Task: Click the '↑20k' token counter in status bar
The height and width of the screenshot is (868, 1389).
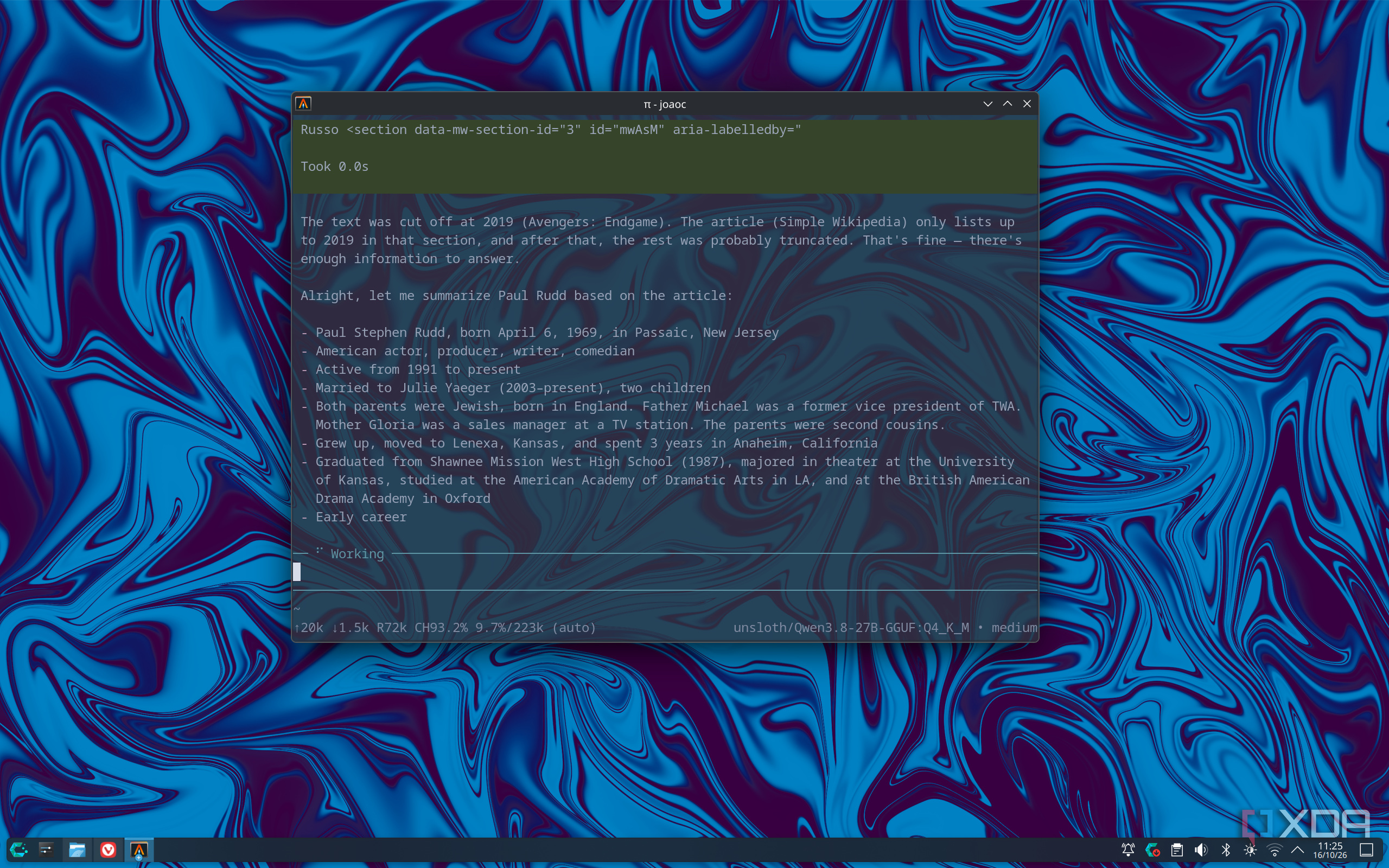Action: (x=309, y=628)
